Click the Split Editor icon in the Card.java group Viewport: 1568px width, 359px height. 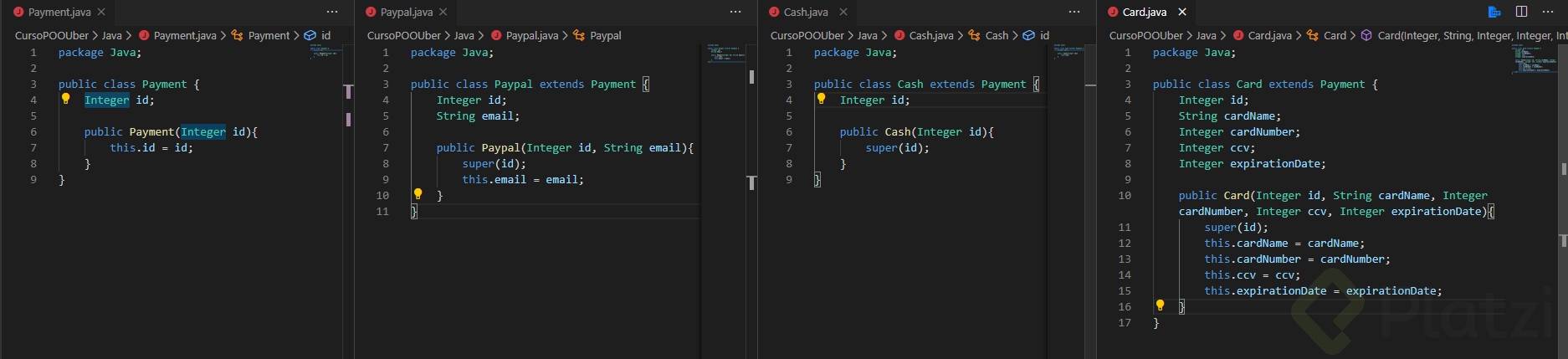(x=1521, y=12)
